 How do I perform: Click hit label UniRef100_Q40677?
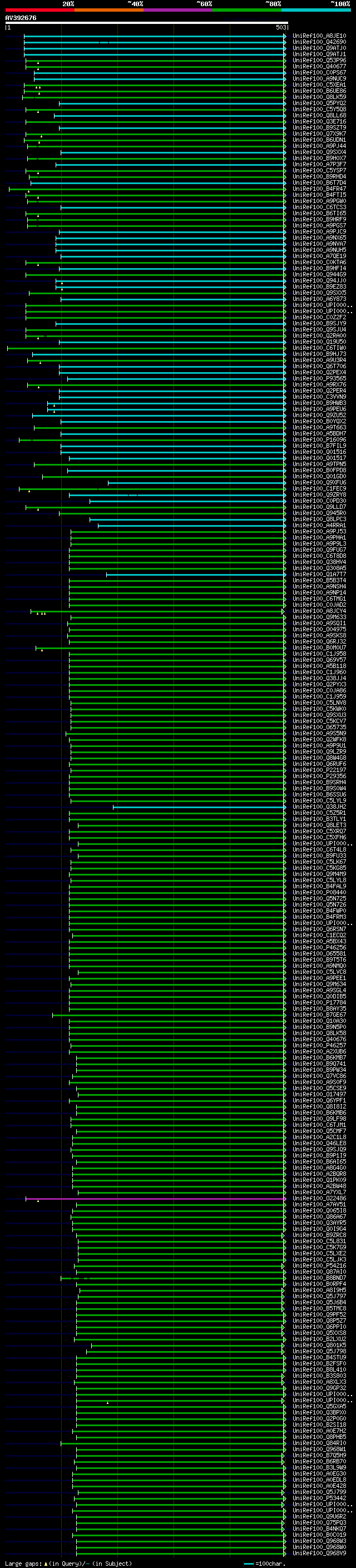(319, 67)
